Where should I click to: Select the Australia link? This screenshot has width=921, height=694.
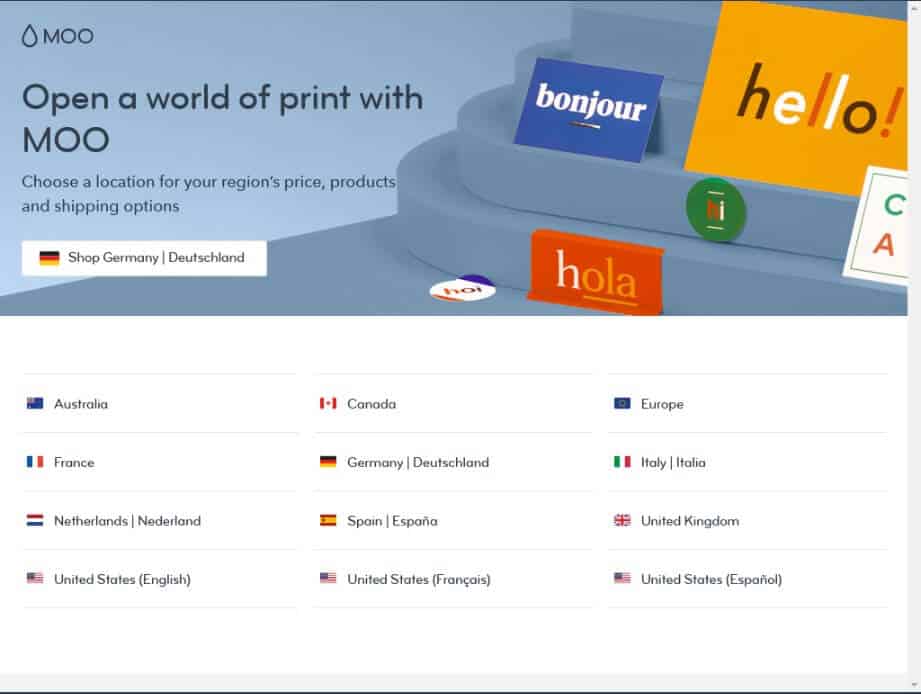[81, 404]
